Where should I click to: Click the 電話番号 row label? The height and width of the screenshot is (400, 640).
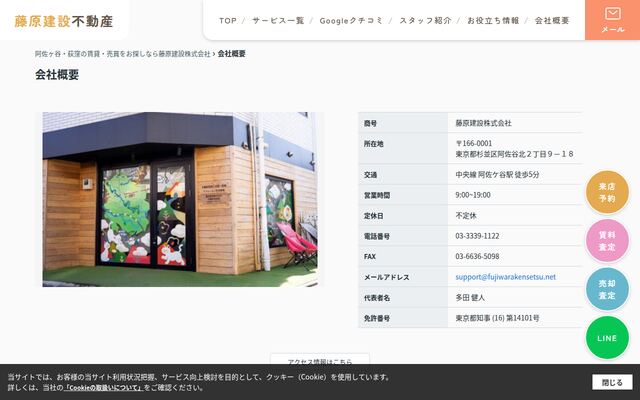point(377,236)
